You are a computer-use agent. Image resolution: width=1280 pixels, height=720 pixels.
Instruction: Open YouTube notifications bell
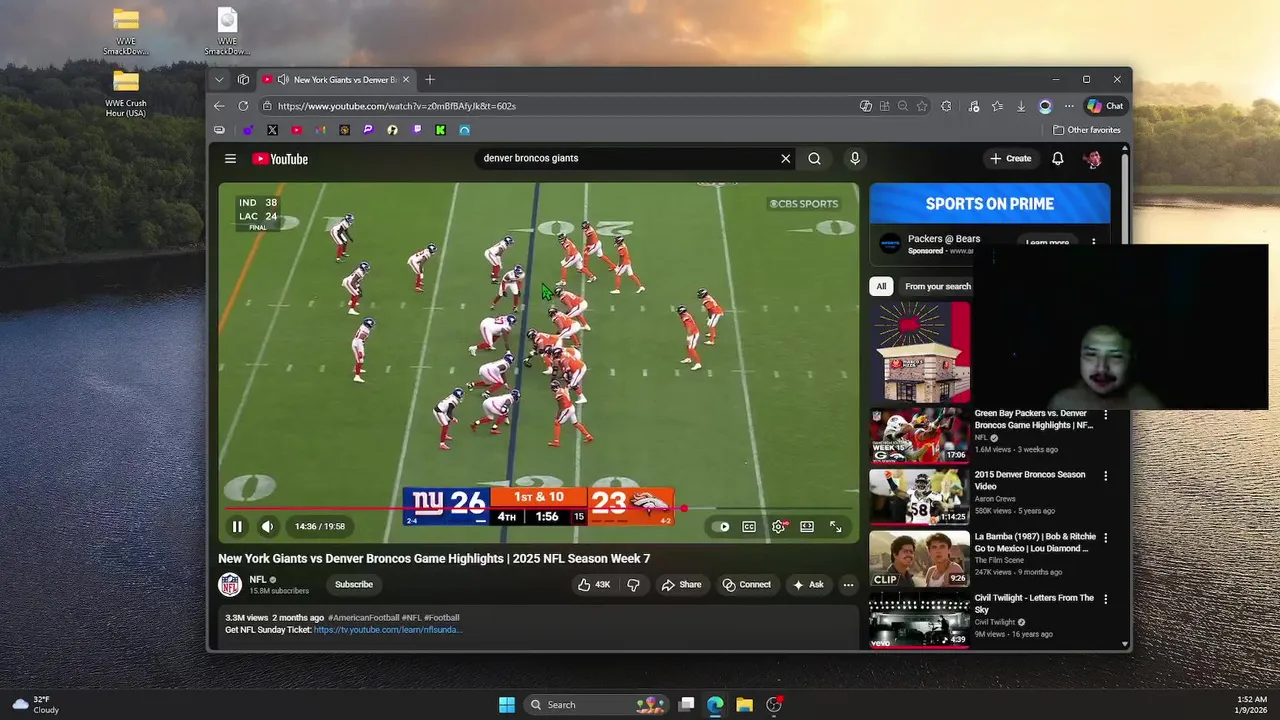tap(1057, 158)
